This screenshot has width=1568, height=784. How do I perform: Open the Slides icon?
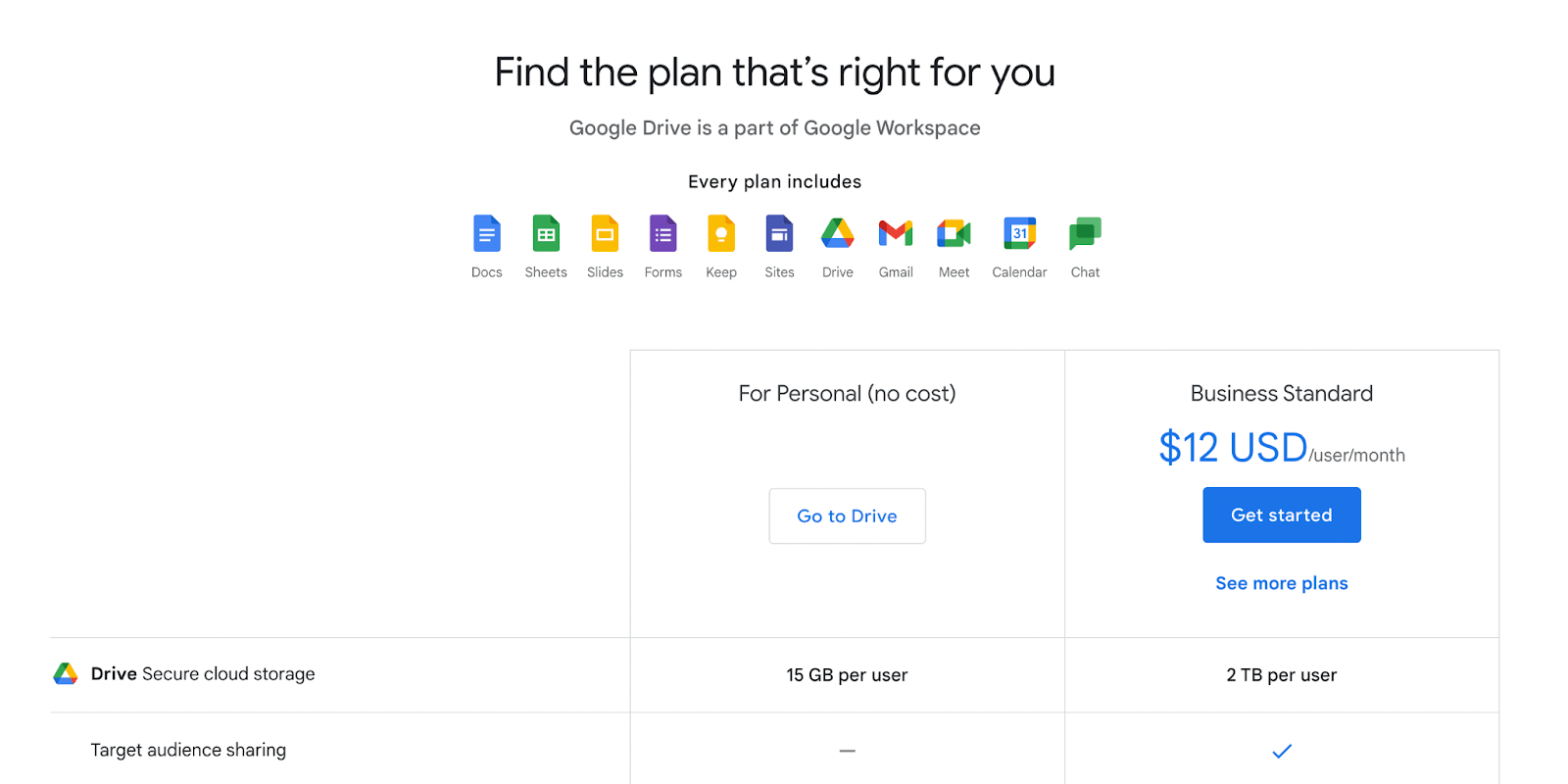click(x=604, y=233)
